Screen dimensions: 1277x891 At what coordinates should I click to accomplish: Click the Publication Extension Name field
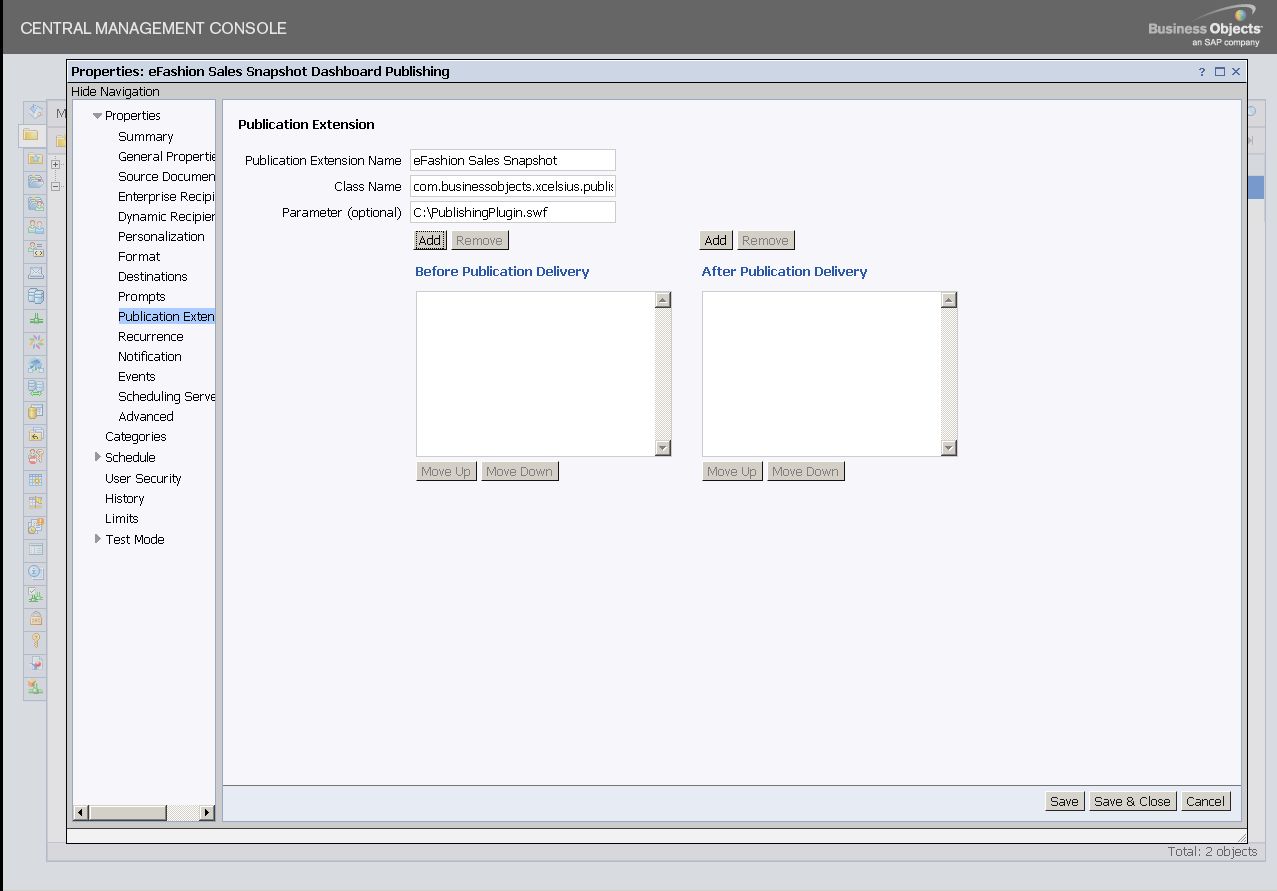pyautogui.click(x=513, y=160)
